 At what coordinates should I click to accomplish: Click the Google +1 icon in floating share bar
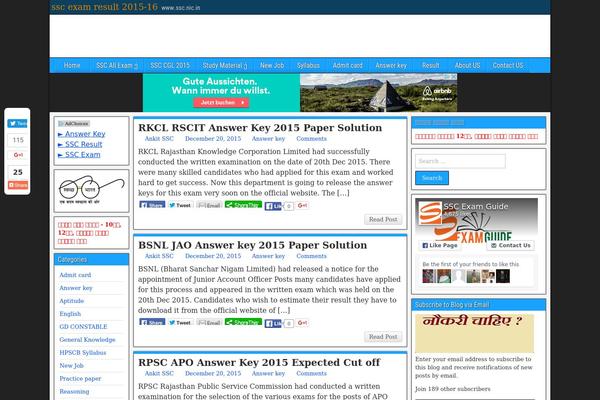point(18,155)
